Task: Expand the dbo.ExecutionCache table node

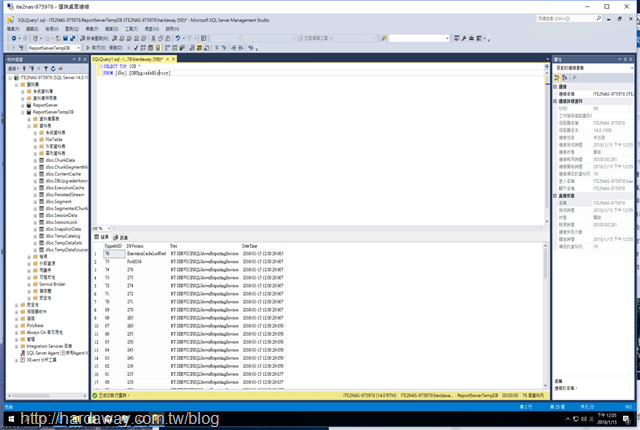Action: coord(35,188)
